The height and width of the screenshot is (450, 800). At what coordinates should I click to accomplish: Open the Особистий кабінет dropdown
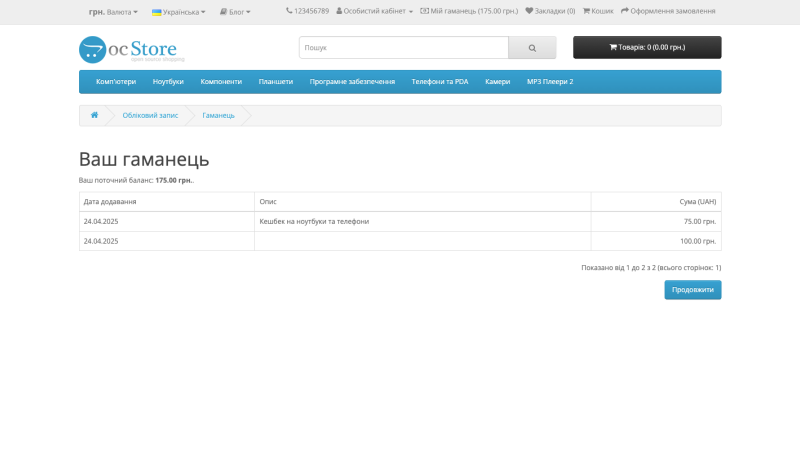[x=374, y=11]
